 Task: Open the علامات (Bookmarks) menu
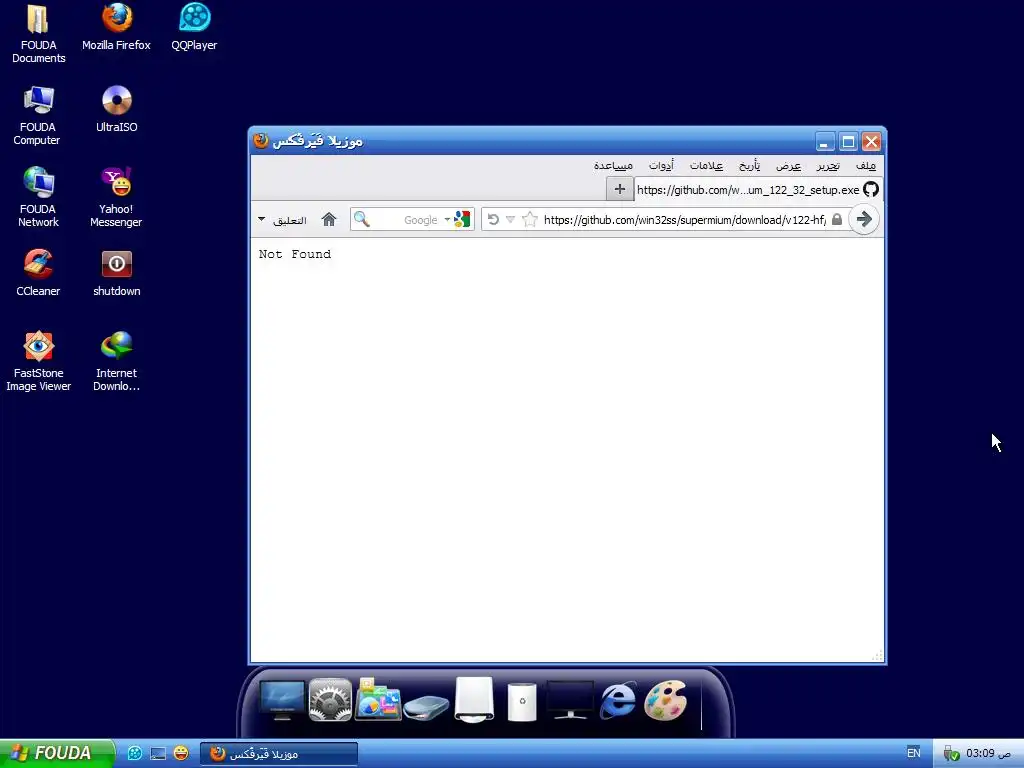coord(706,166)
